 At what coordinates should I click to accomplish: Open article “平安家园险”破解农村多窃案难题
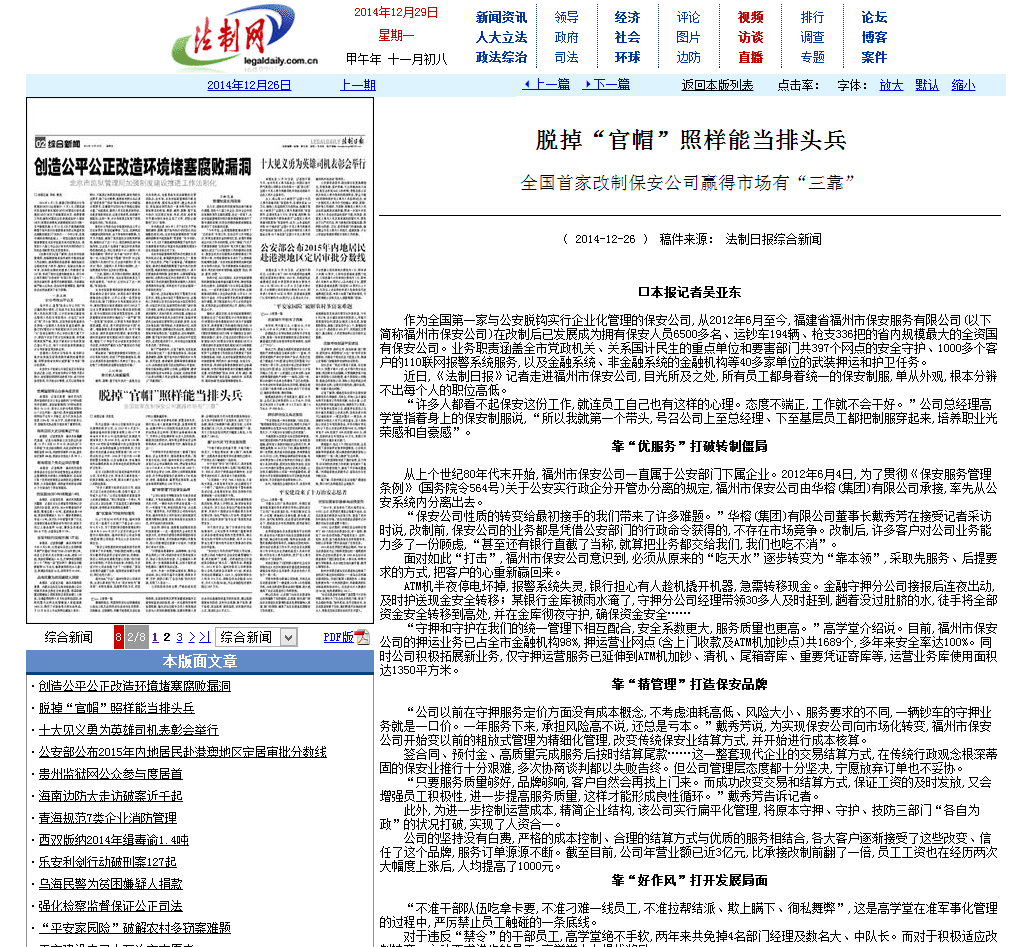click(x=135, y=928)
